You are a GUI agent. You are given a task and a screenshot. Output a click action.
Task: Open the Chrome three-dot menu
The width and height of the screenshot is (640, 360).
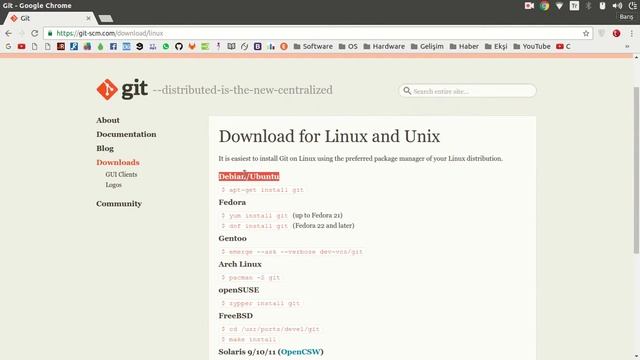coord(632,33)
